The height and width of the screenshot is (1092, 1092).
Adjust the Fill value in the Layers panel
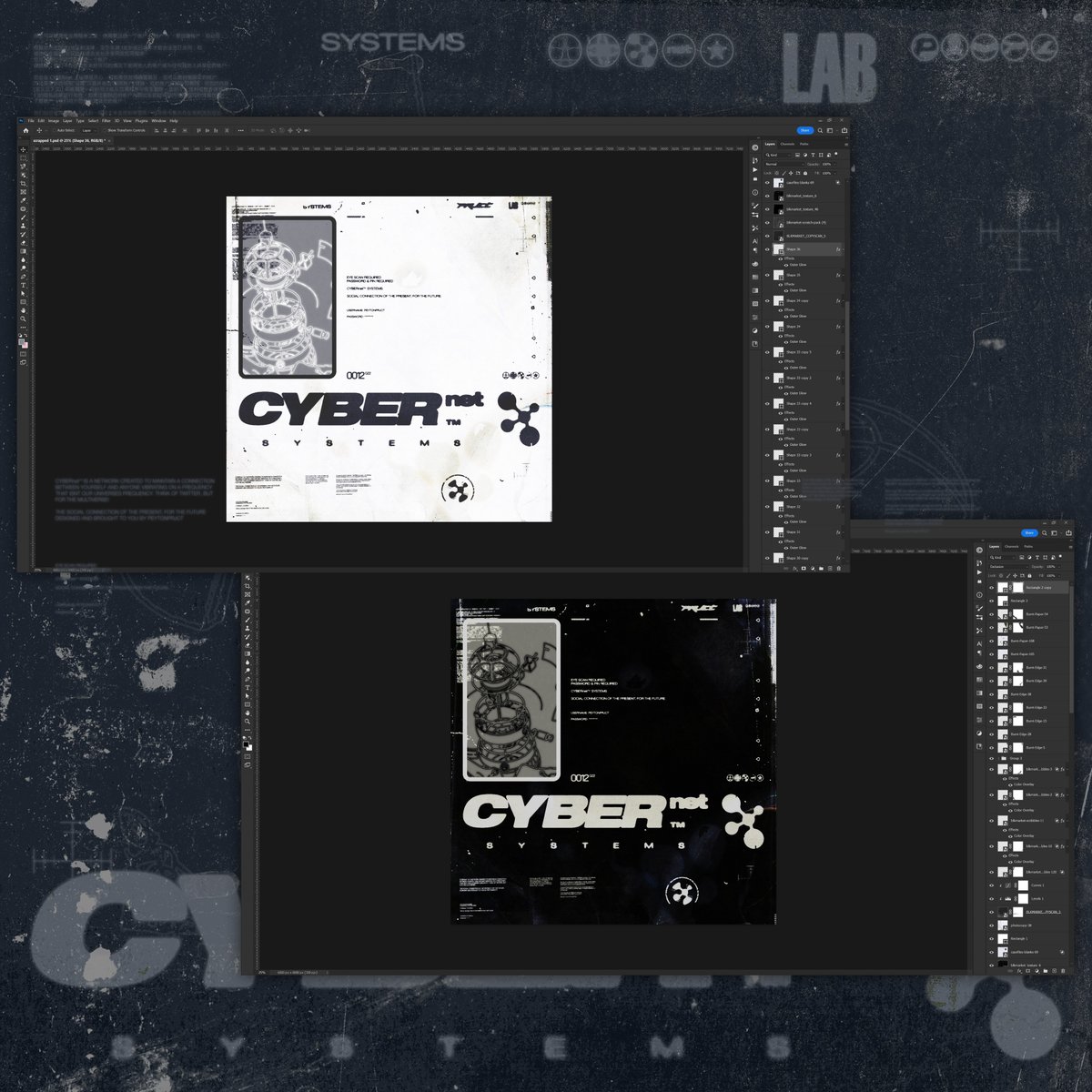click(x=828, y=173)
